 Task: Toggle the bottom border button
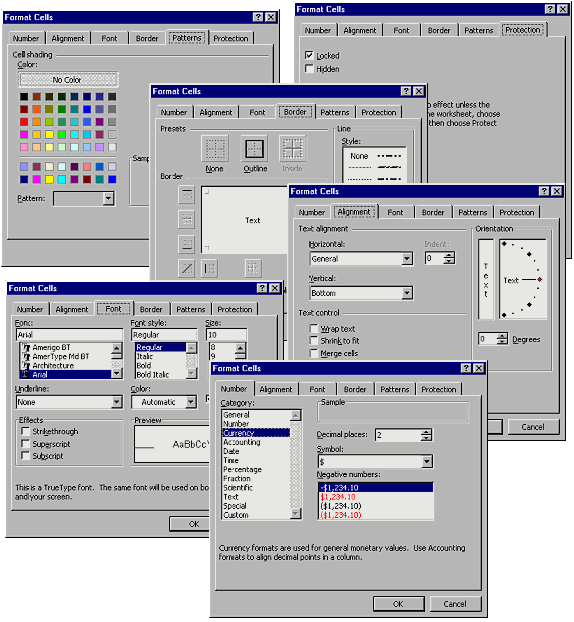(186, 244)
